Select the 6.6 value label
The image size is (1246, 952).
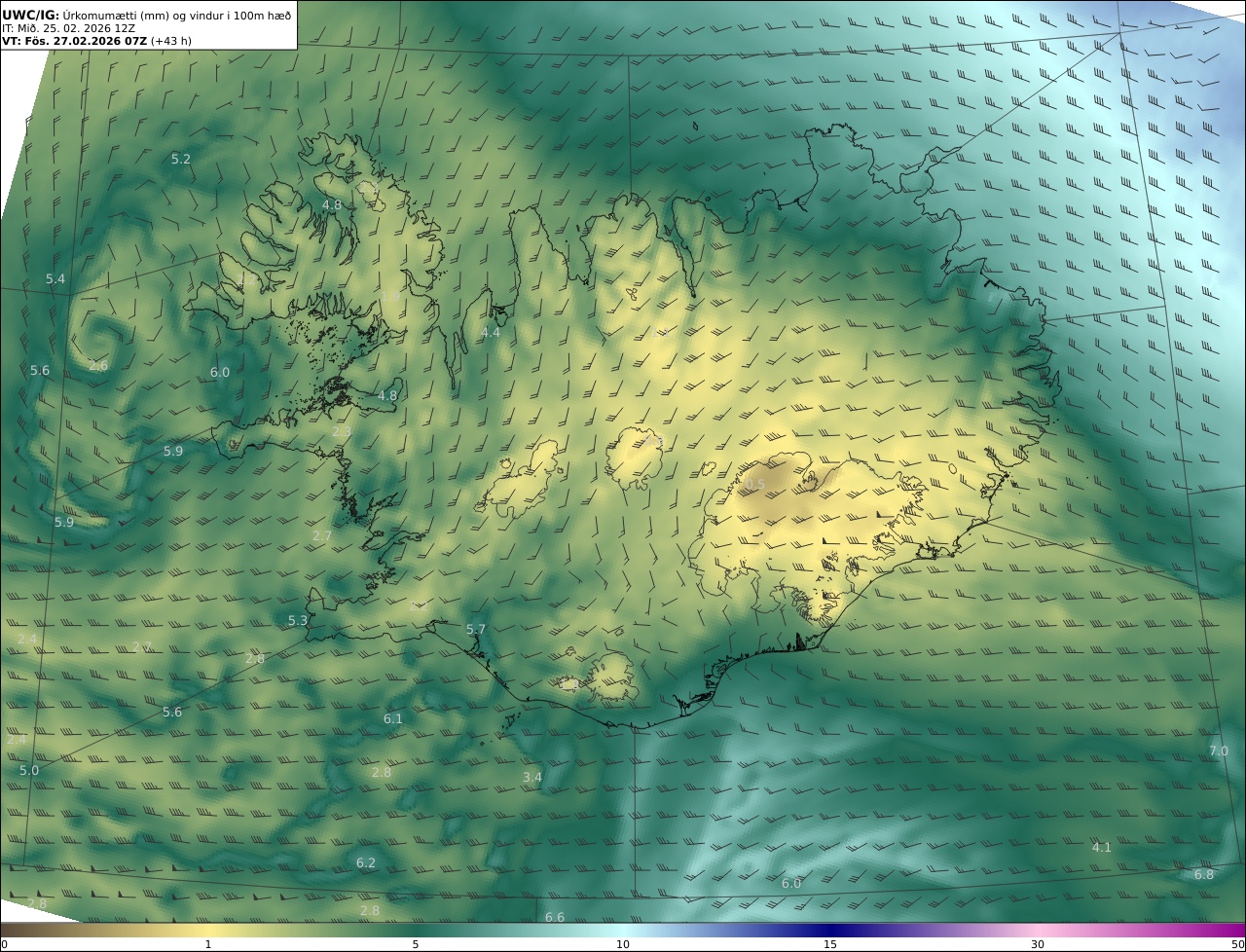coord(555,918)
